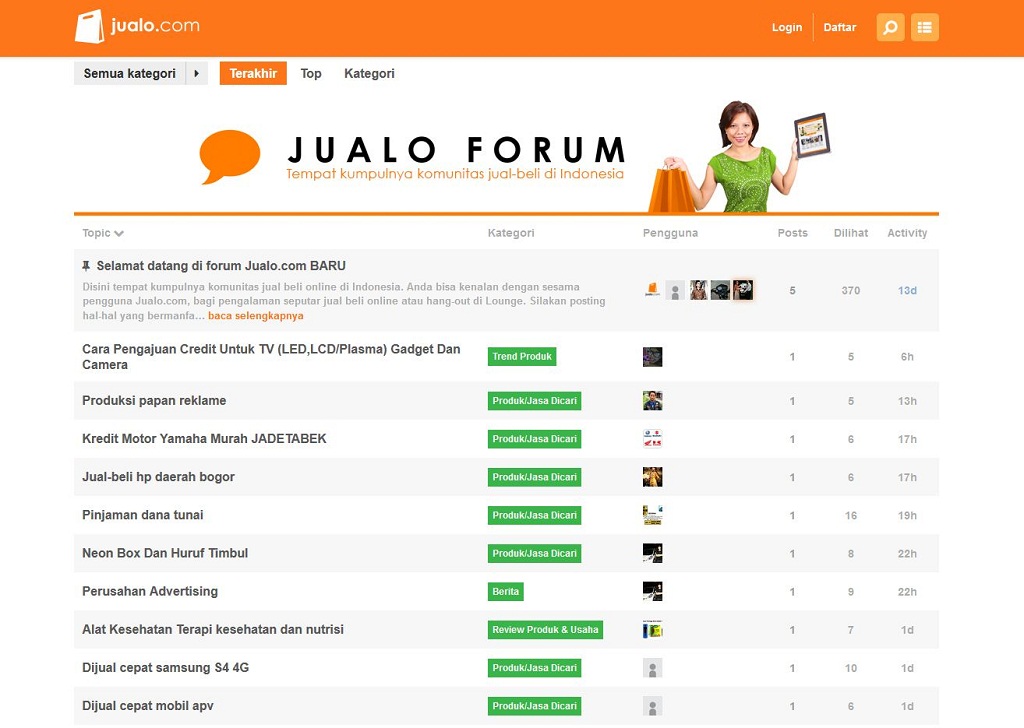Open user avatar for Kredit Motor Yamaha
1024x728 pixels.
click(652, 439)
